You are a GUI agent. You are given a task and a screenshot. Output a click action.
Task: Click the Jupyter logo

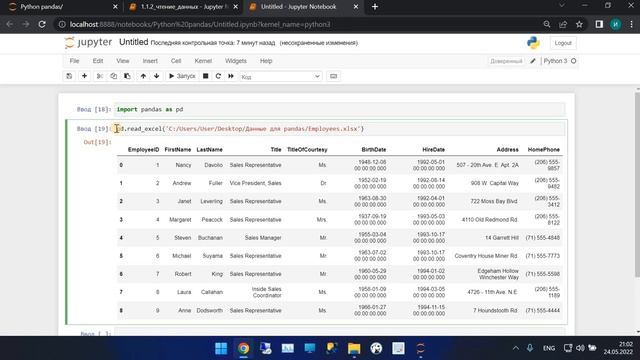(88, 42)
